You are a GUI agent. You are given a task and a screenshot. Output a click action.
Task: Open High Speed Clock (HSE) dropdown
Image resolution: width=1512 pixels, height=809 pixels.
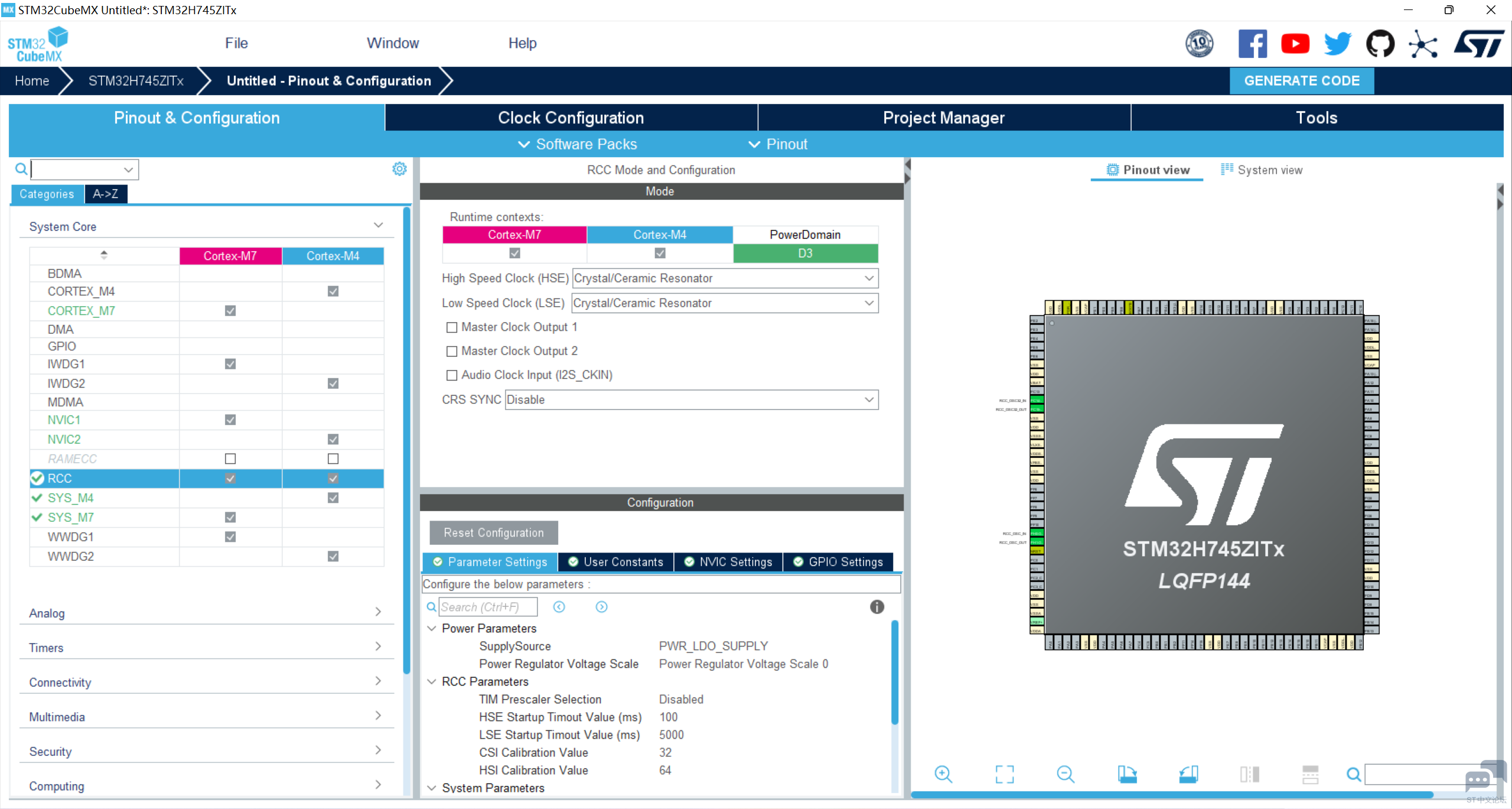tap(725, 278)
